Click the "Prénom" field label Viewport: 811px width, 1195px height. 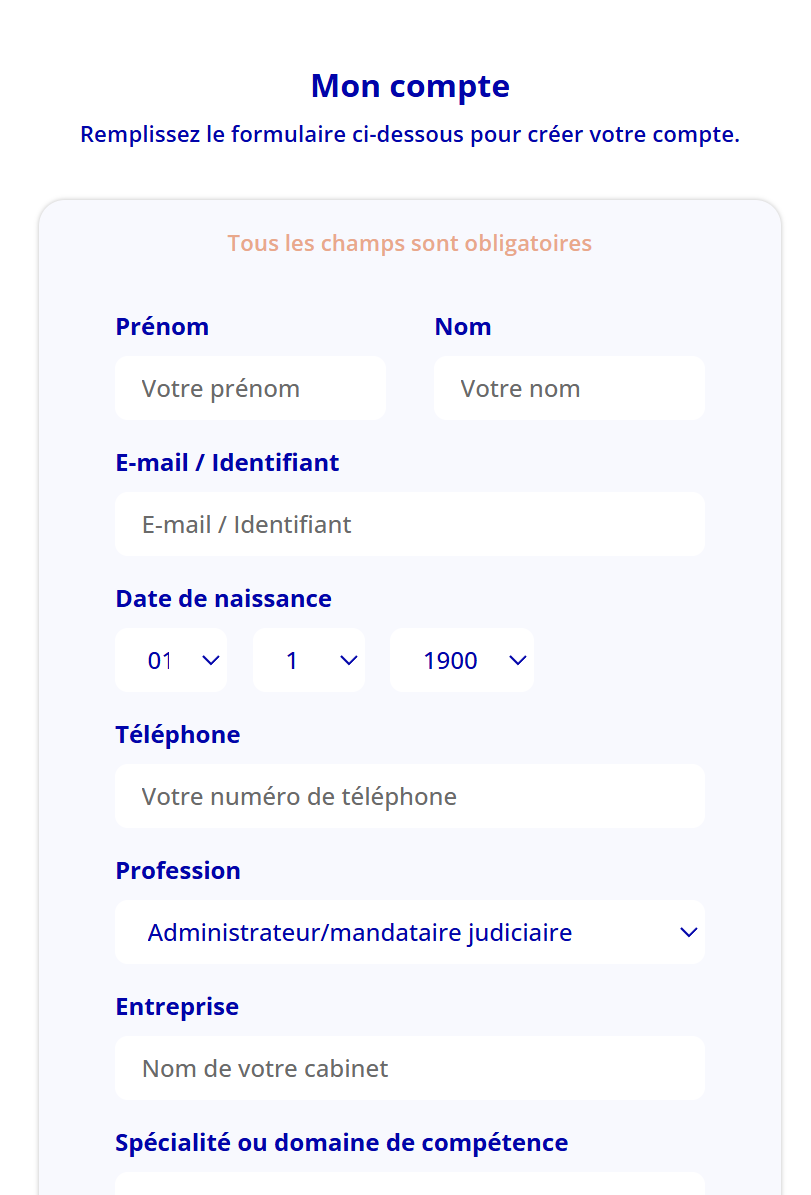(x=162, y=327)
